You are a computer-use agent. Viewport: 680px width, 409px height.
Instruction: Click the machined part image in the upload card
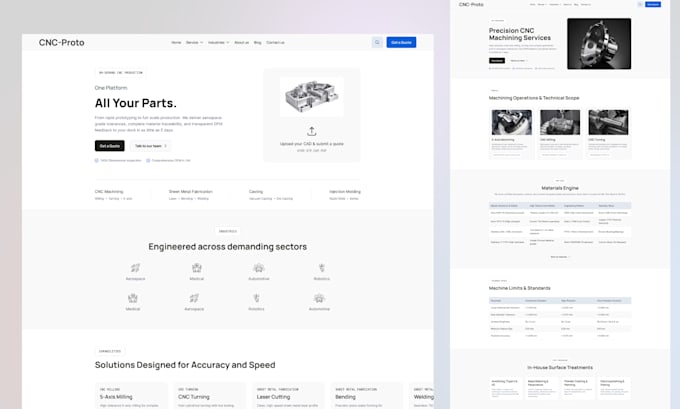coord(312,97)
